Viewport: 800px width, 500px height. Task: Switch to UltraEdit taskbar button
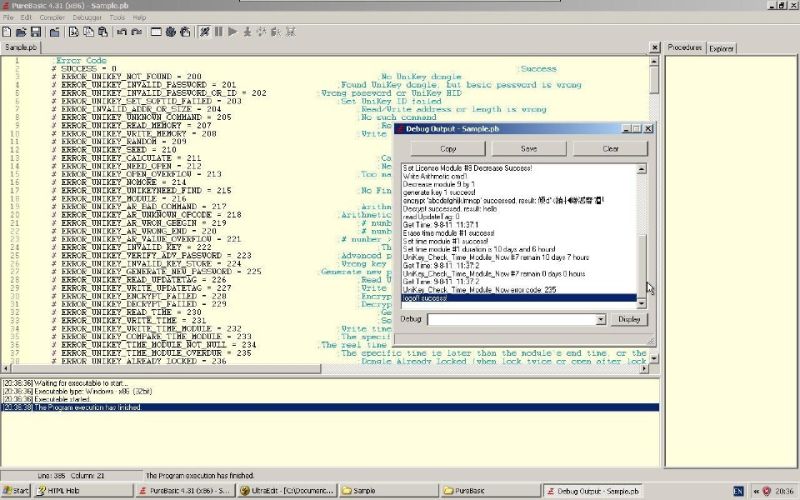point(287,491)
